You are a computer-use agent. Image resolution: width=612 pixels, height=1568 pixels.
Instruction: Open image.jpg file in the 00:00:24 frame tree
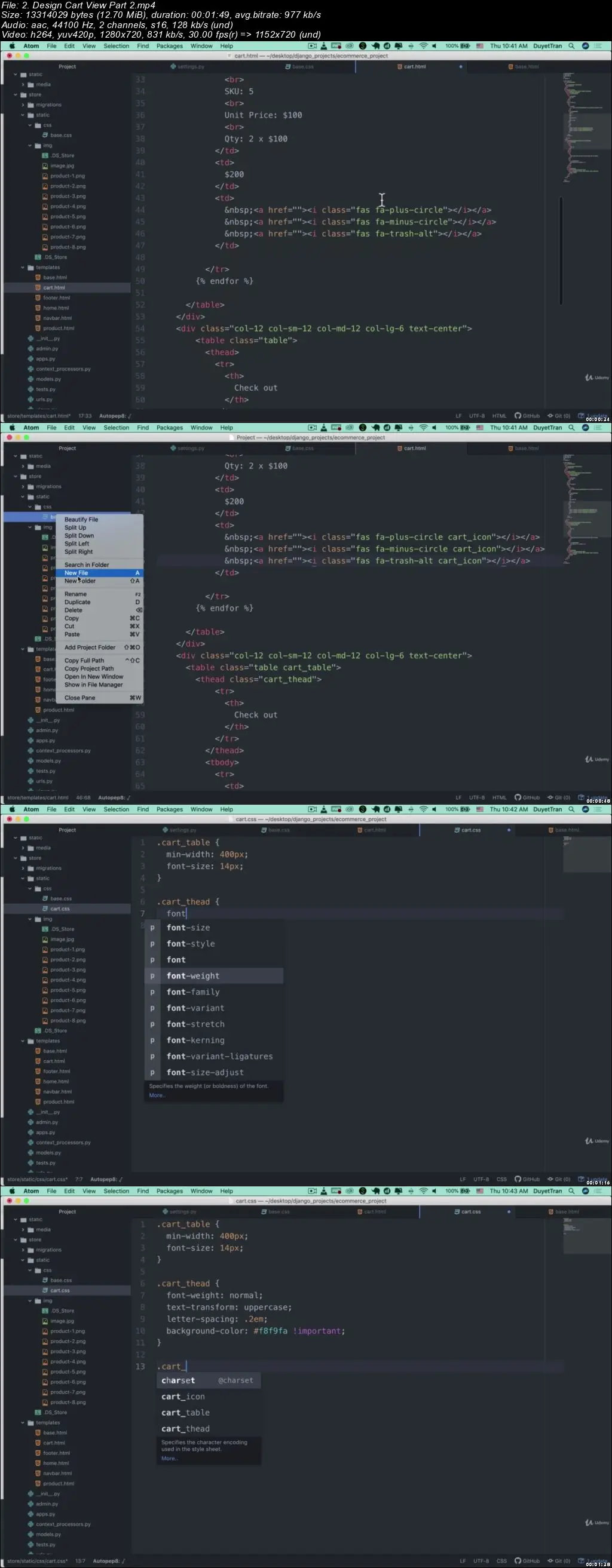point(58,165)
